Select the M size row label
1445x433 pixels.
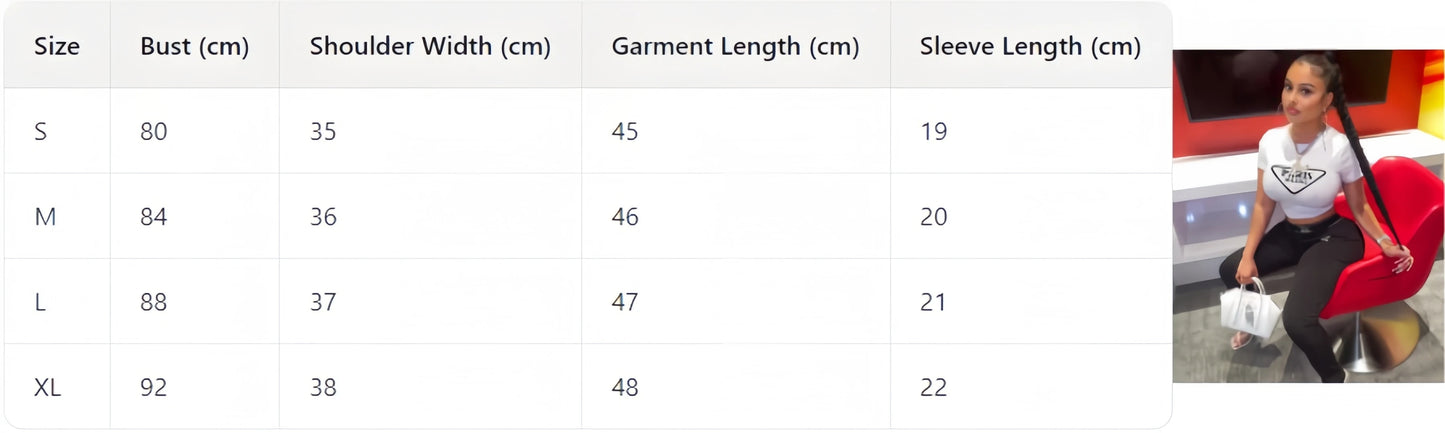[x=45, y=217]
